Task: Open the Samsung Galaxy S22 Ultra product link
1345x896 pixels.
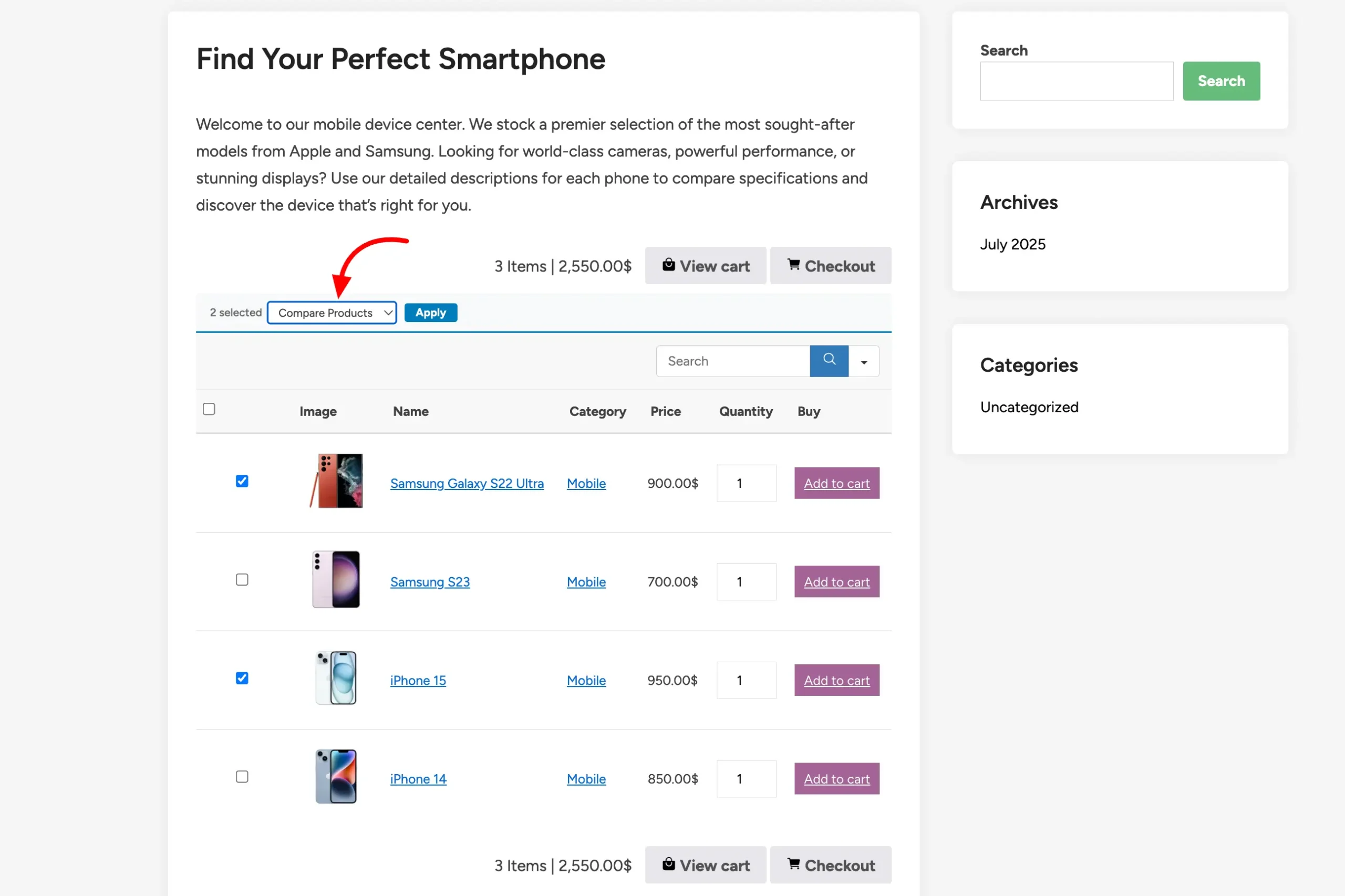Action: tap(467, 483)
